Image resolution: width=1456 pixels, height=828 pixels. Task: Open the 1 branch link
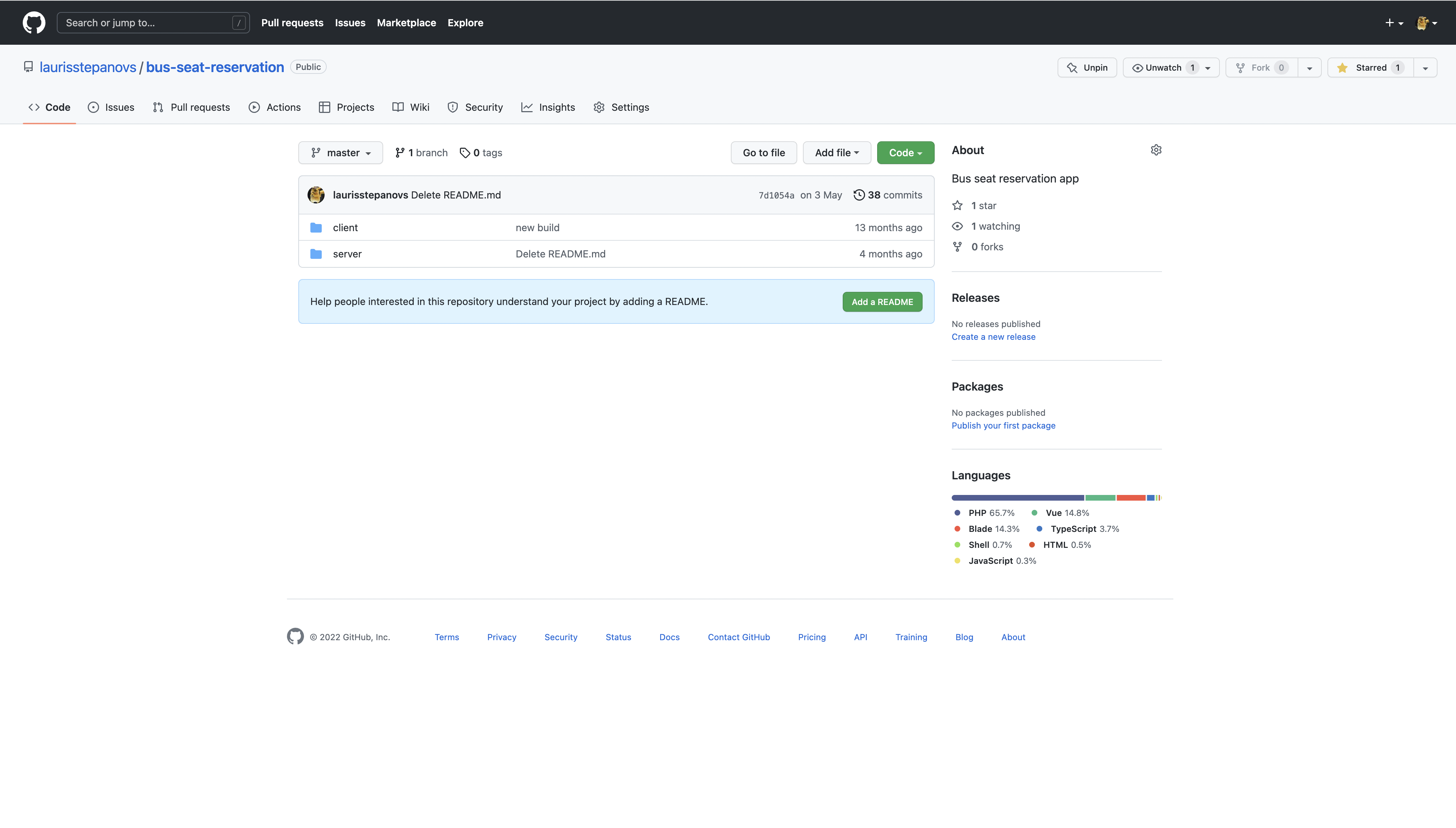422,152
